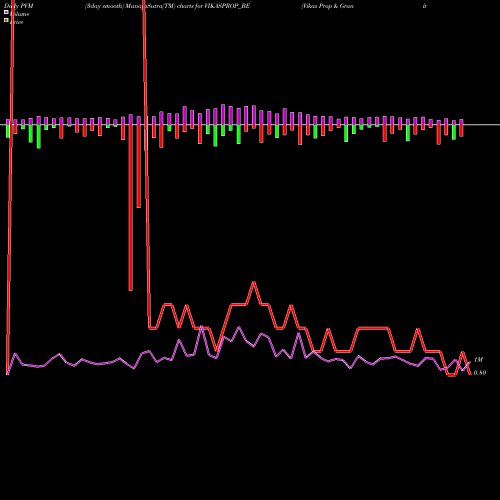Click the Volume legend color swatch
This screenshot has height=500, width=500.
point(6,12)
